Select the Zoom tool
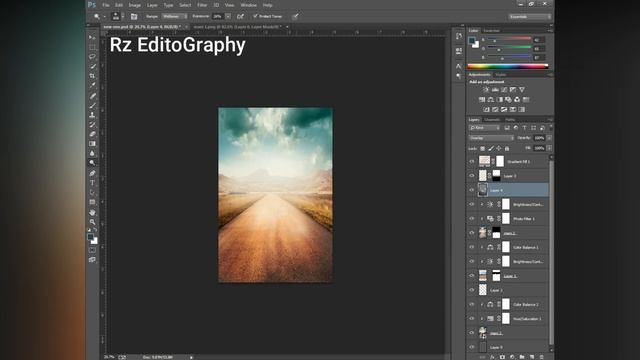The height and width of the screenshot is (360, 640). pos(92,222)
